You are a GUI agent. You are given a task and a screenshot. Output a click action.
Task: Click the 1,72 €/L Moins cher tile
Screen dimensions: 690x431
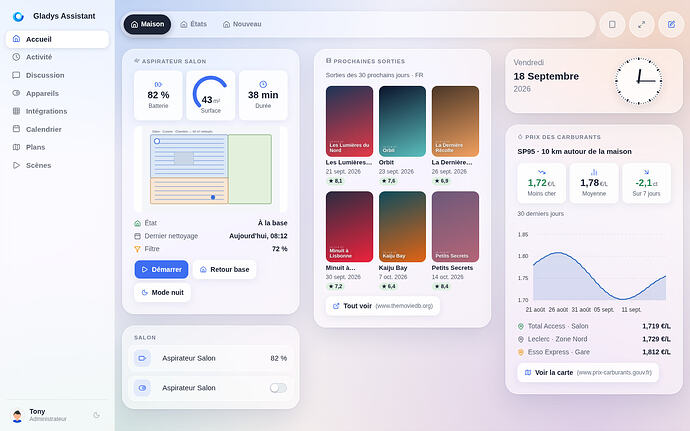[541, 183]
